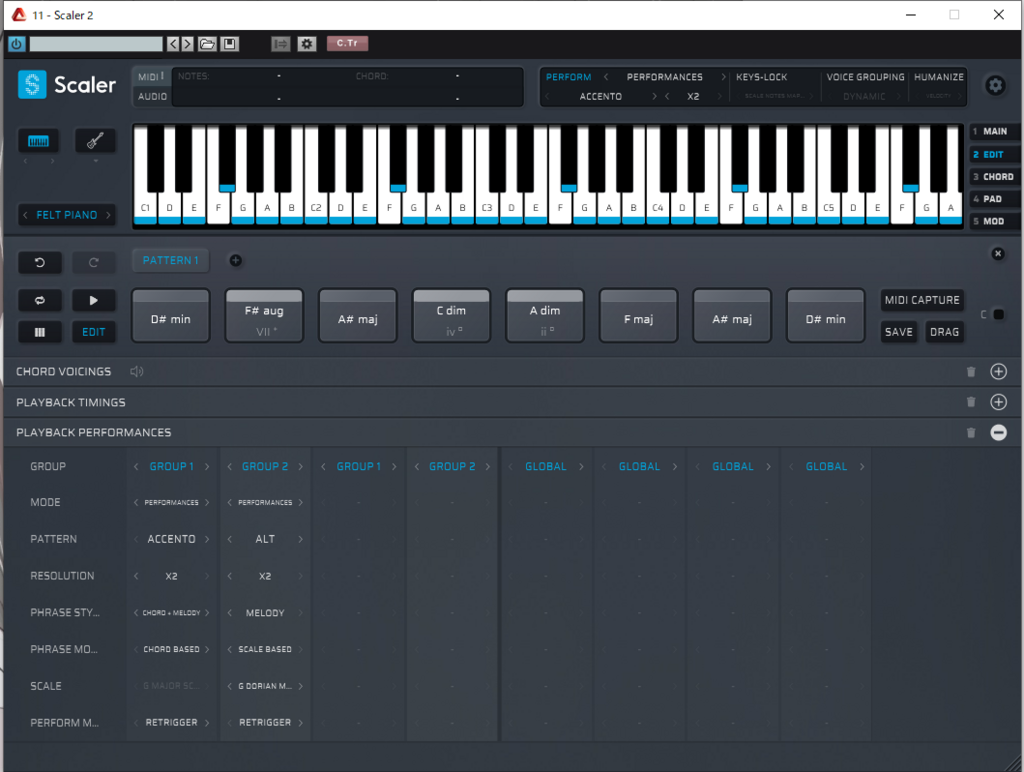Screen dimensions: 1024x772
Task: Expand the Playback Timings section
Action: pyautogui.click(x=999, y=402)
